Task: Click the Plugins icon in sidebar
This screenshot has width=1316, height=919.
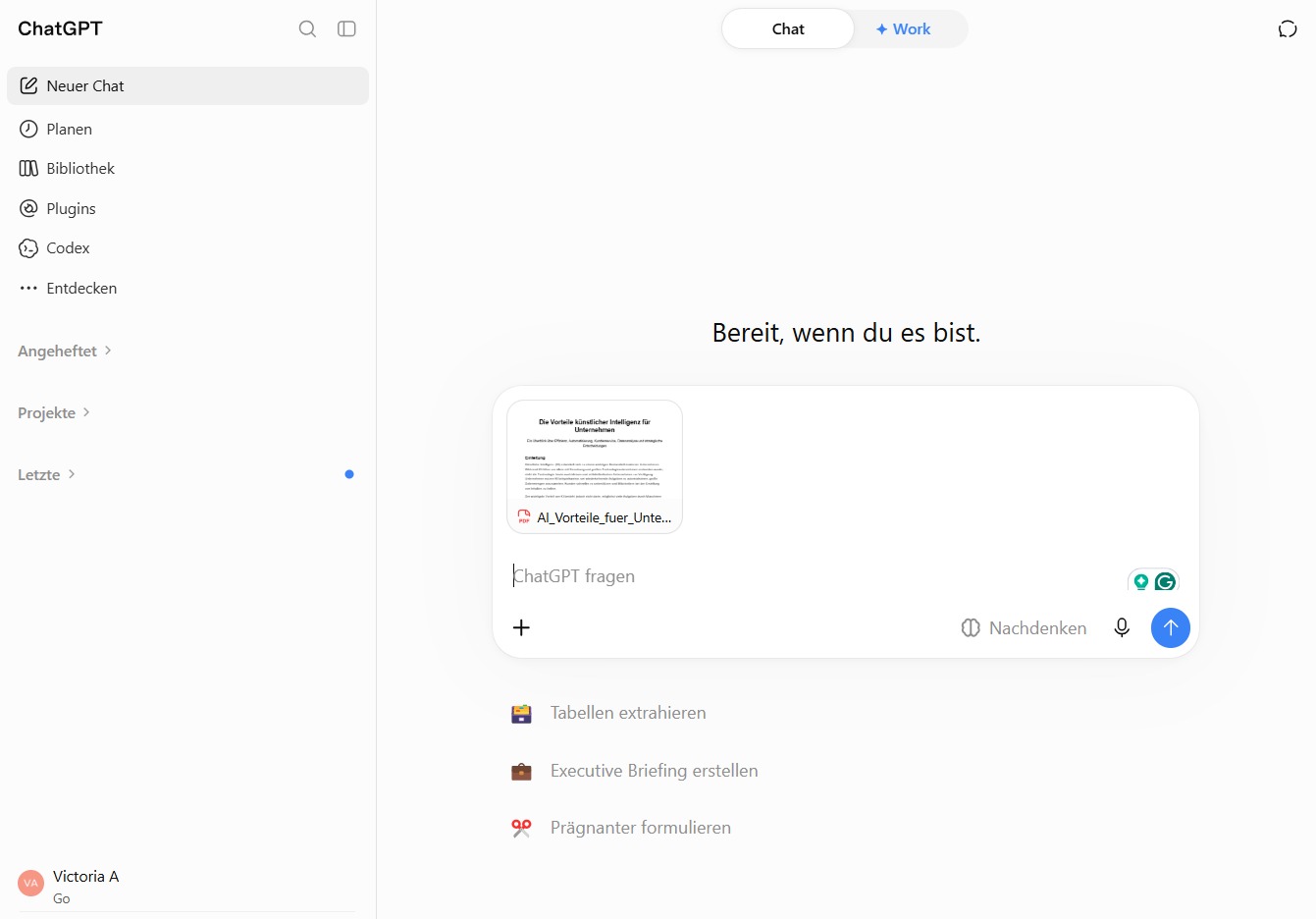Action: [28, 208]
